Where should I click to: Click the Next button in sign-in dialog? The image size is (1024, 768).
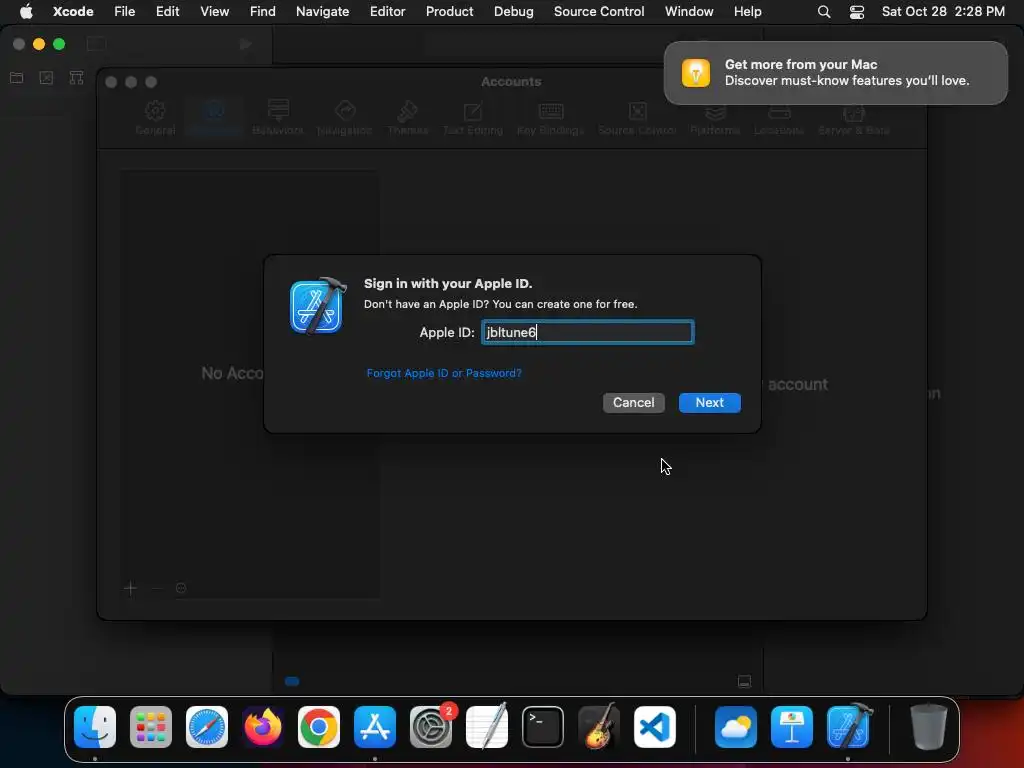[x=709, y=402]
